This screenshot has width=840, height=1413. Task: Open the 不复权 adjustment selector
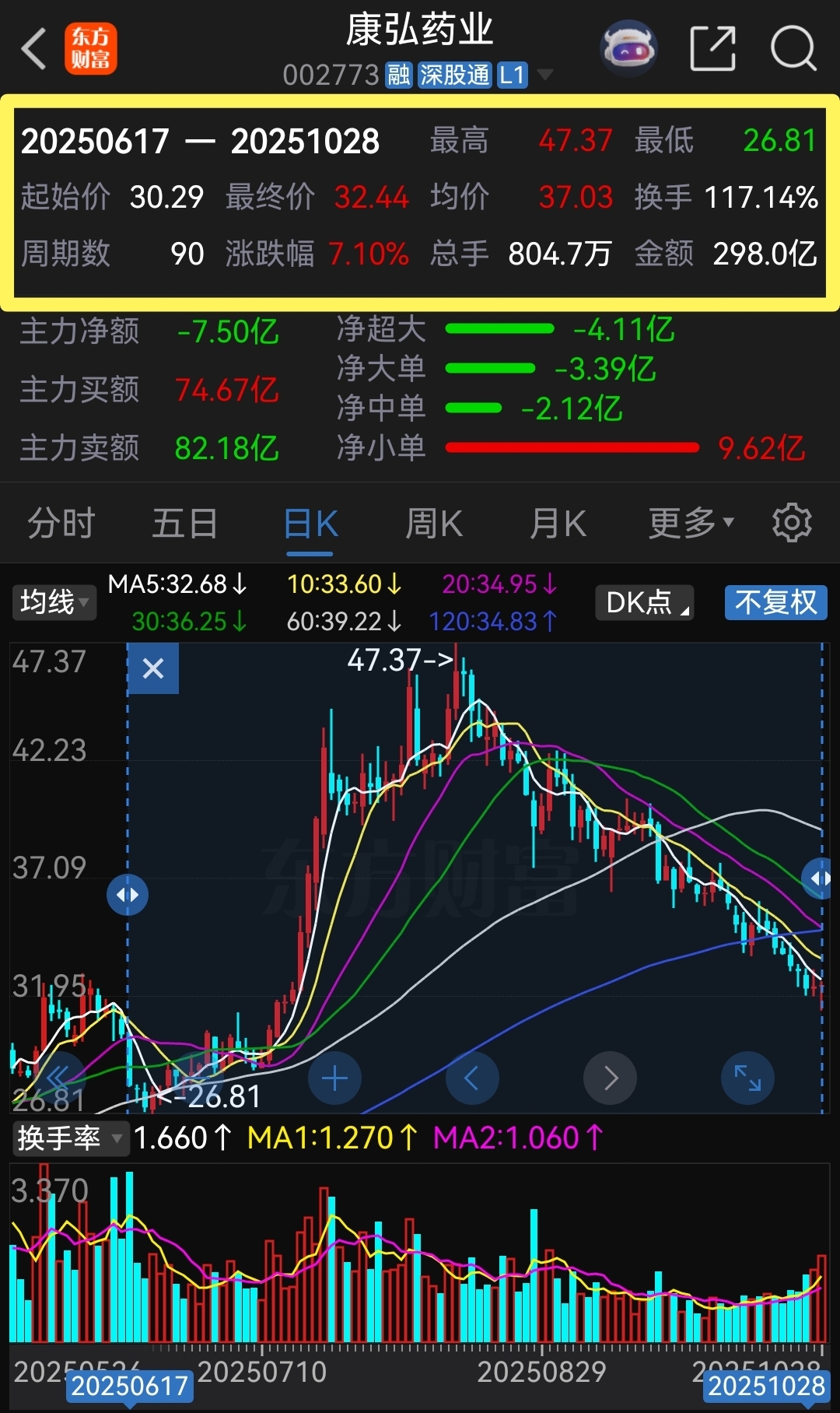[776, 602]
